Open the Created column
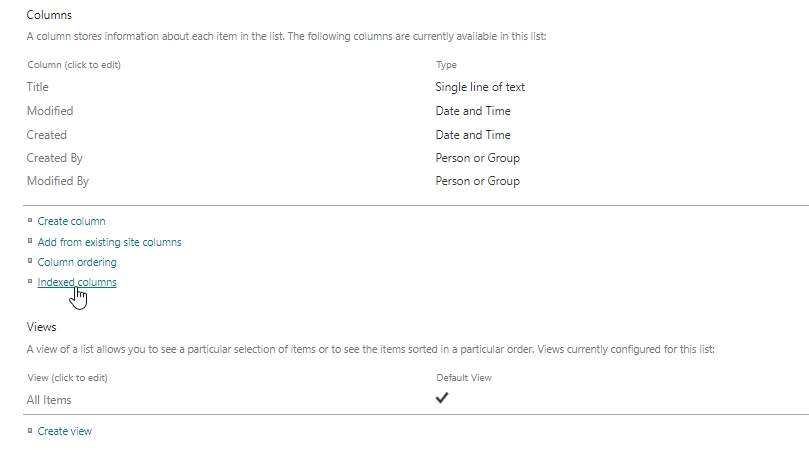Viewport: 809px width, 450px height. (x=46, y=135)
